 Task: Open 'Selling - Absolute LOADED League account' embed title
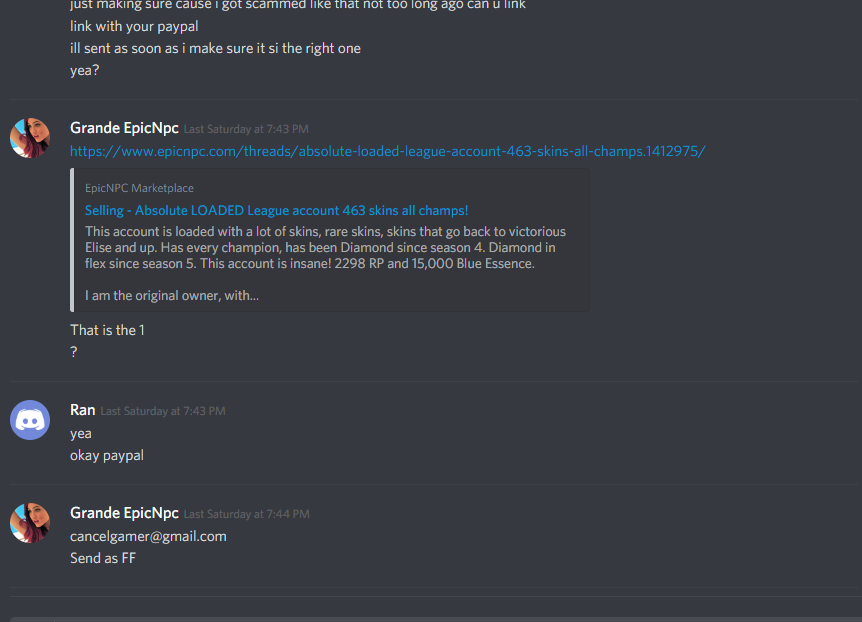277,211
